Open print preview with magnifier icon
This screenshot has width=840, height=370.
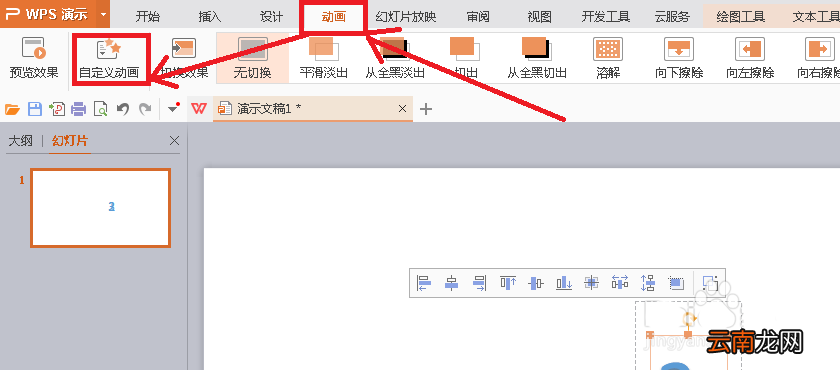click(x=101, y=109)
